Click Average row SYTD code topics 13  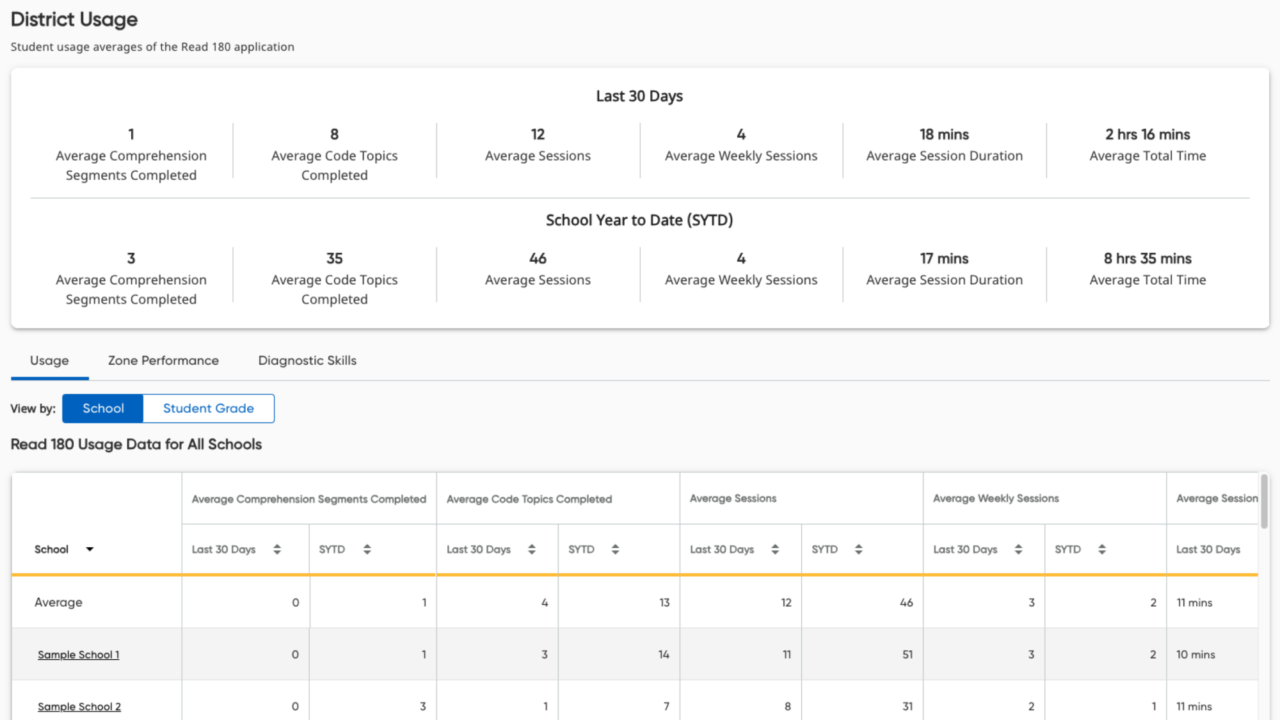tap(664, 603)
